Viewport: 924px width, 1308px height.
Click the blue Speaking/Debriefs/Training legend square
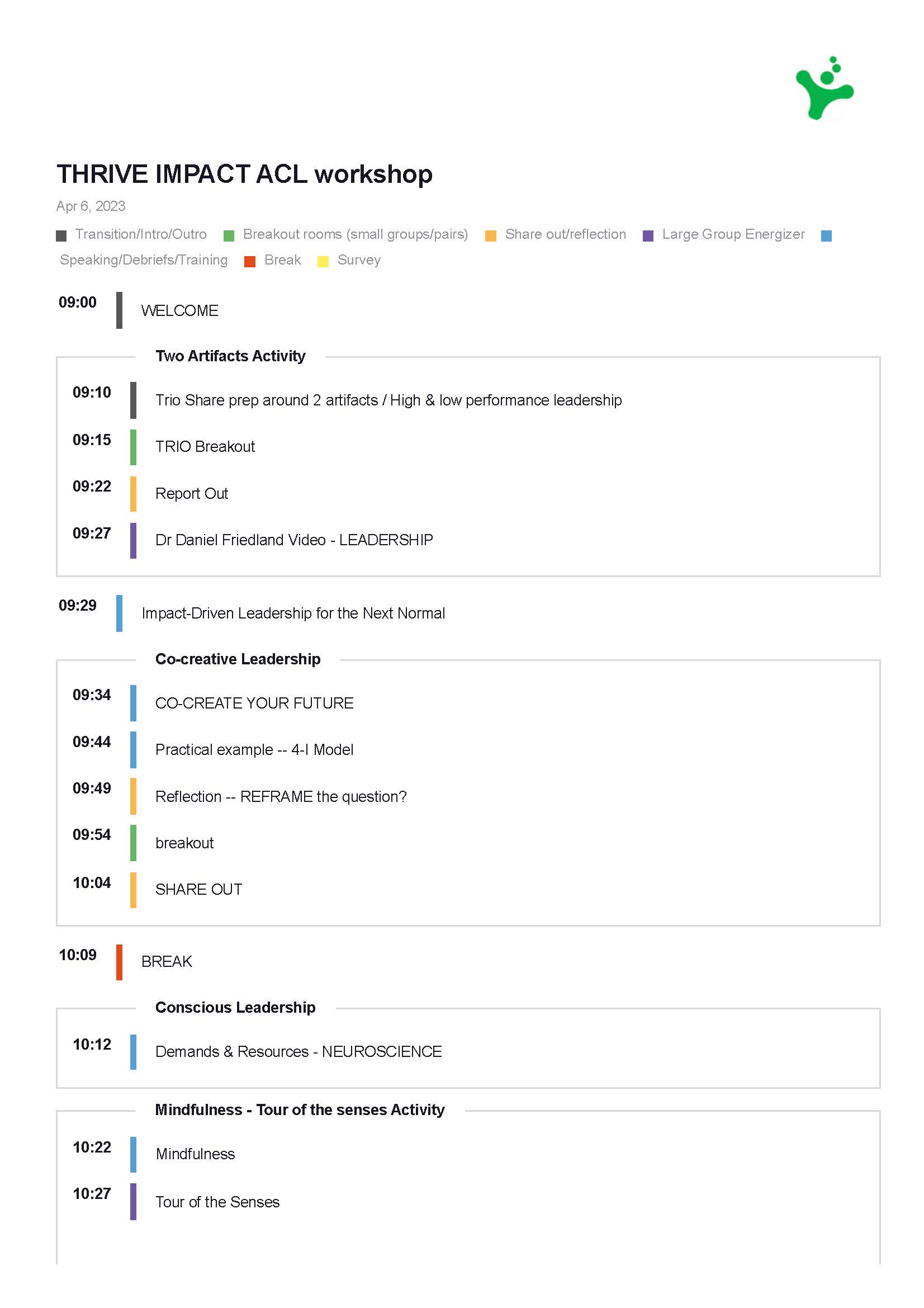(826, 235)
